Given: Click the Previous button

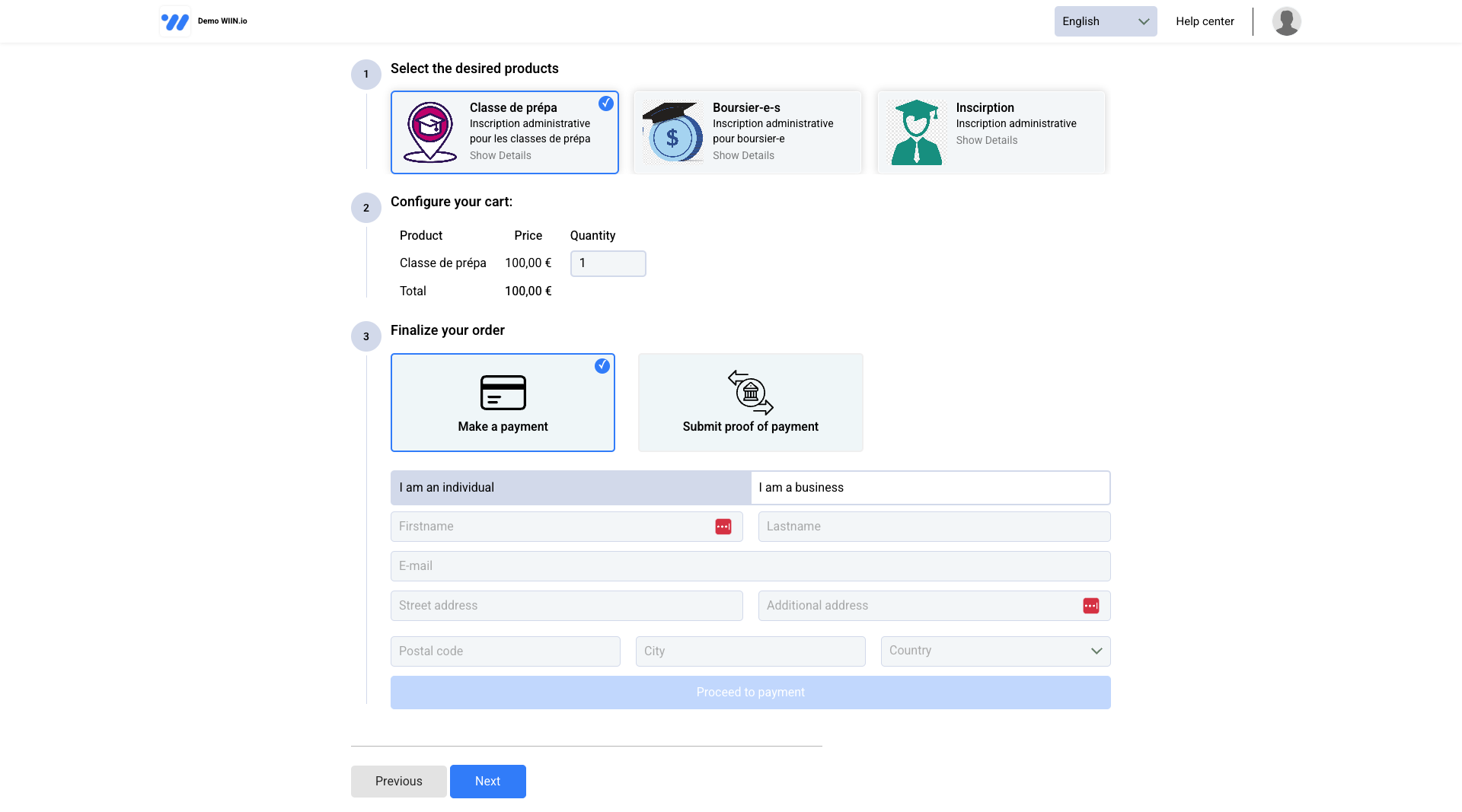Looking at the screenshot, I should 398,782.
